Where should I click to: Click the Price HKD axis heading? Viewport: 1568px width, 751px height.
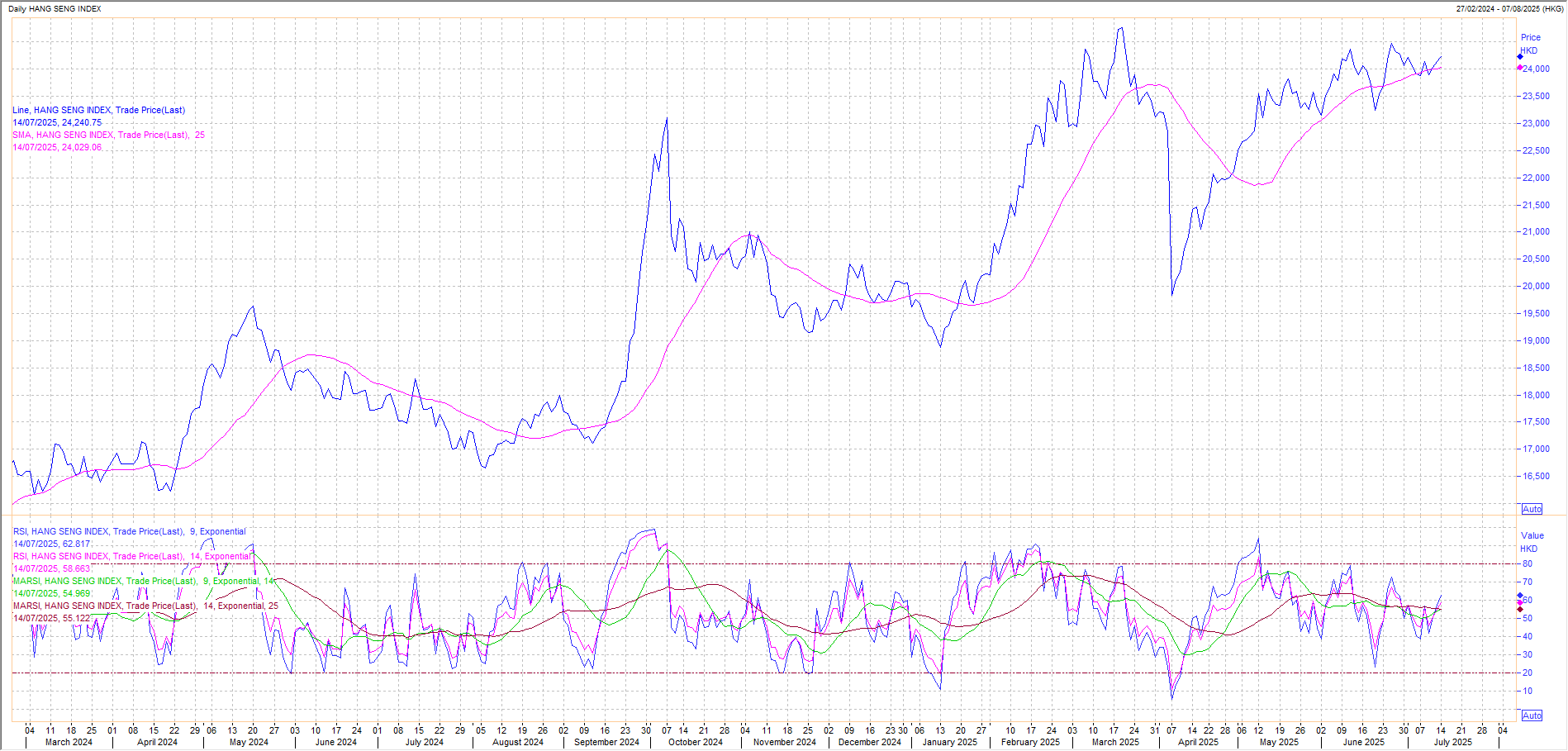[1530, 44]
